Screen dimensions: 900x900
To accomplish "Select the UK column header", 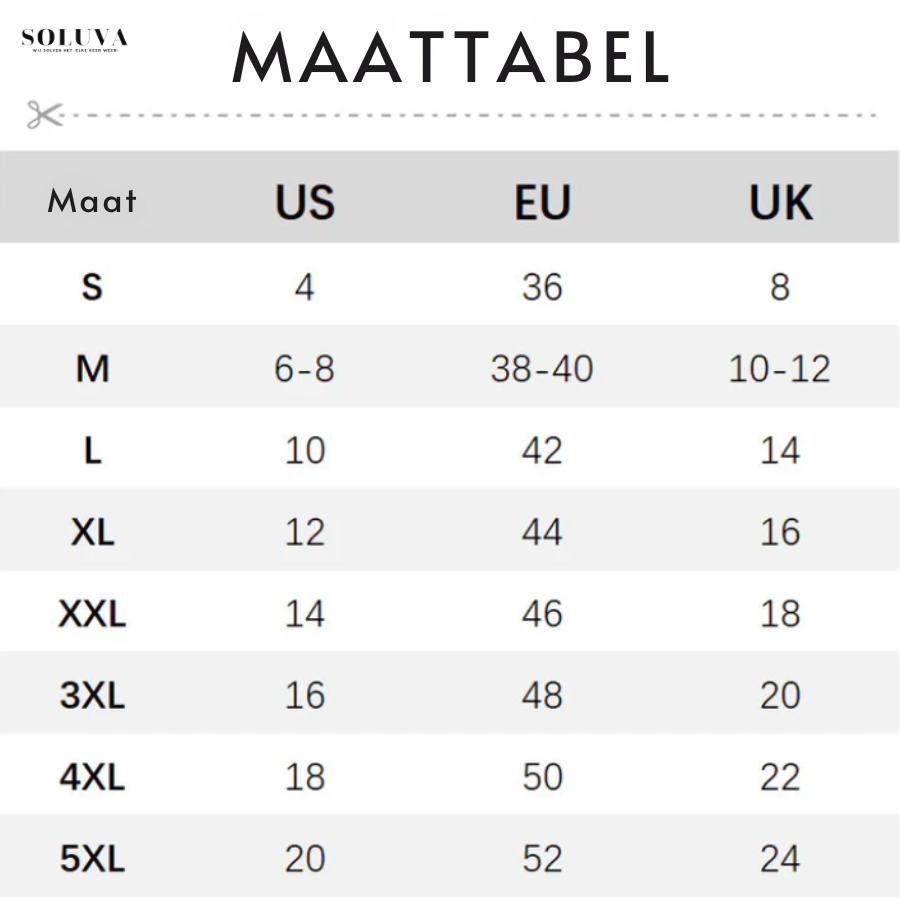I will pyautogui.click(x=780, y=202).
